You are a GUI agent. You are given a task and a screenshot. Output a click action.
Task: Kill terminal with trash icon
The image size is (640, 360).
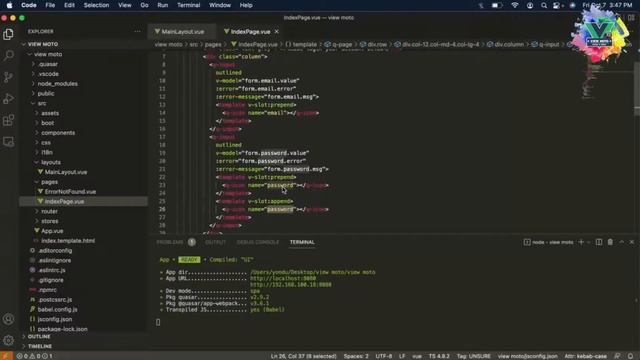pyautogui.click(x=610, y=242)
